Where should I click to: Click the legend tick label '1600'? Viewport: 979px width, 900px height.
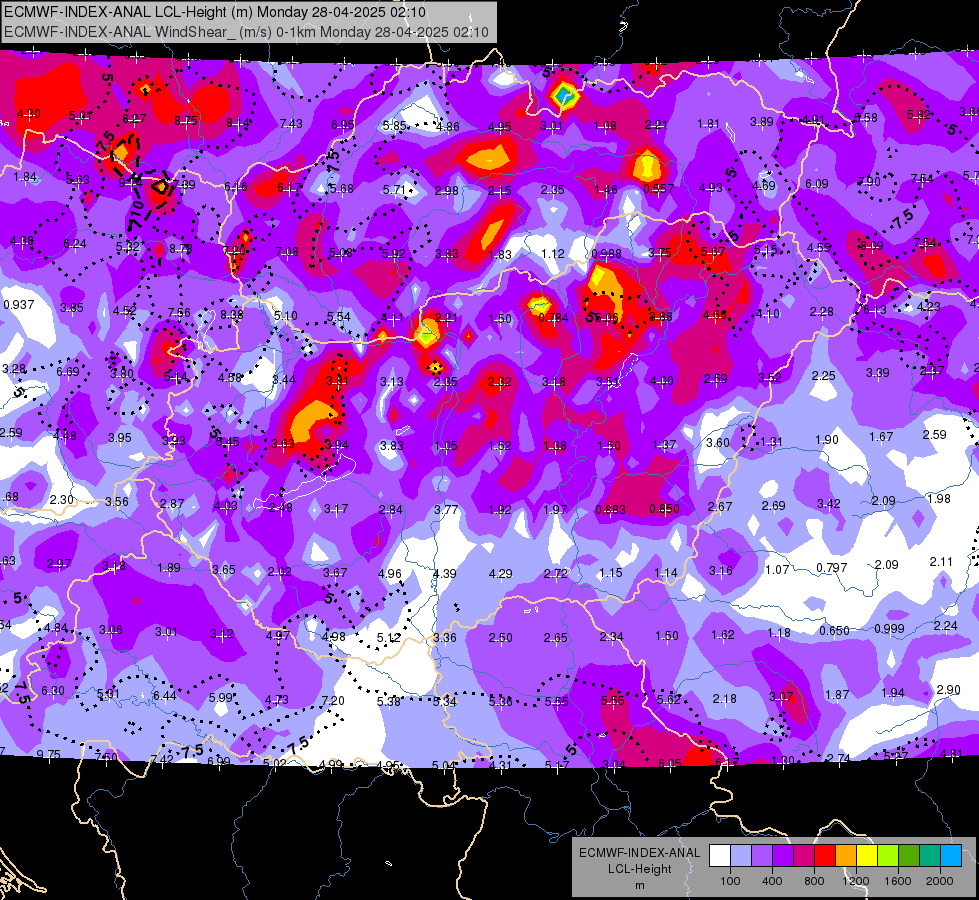pyautogui.click(x=898, y=881)
